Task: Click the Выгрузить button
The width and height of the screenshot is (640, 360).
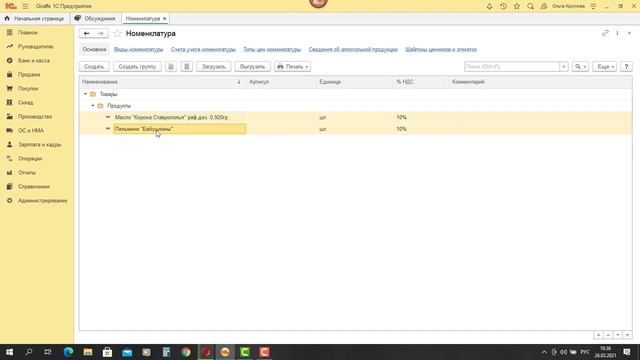Action: [253, 67]
